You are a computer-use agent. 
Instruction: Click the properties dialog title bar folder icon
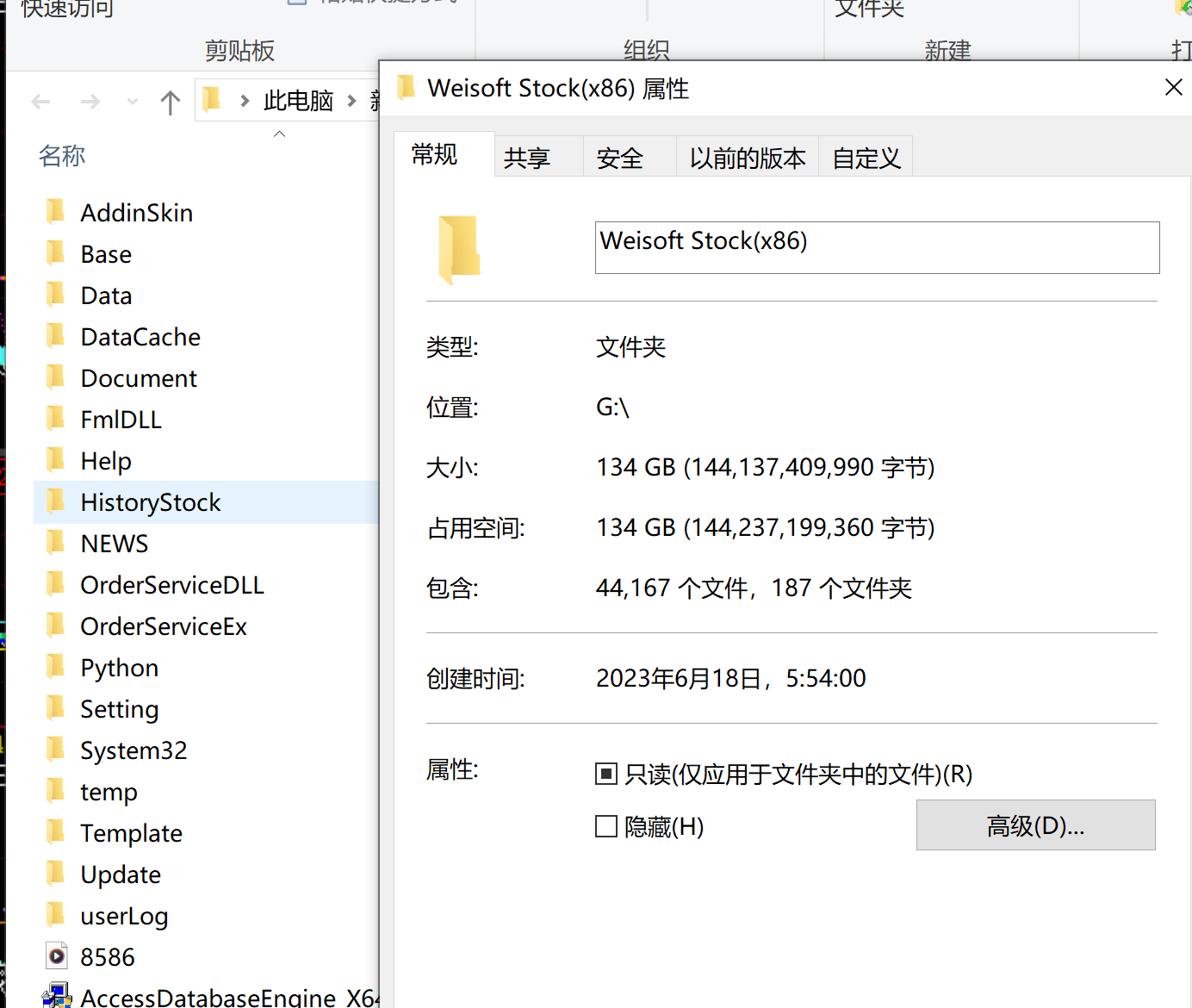(406, 87)
